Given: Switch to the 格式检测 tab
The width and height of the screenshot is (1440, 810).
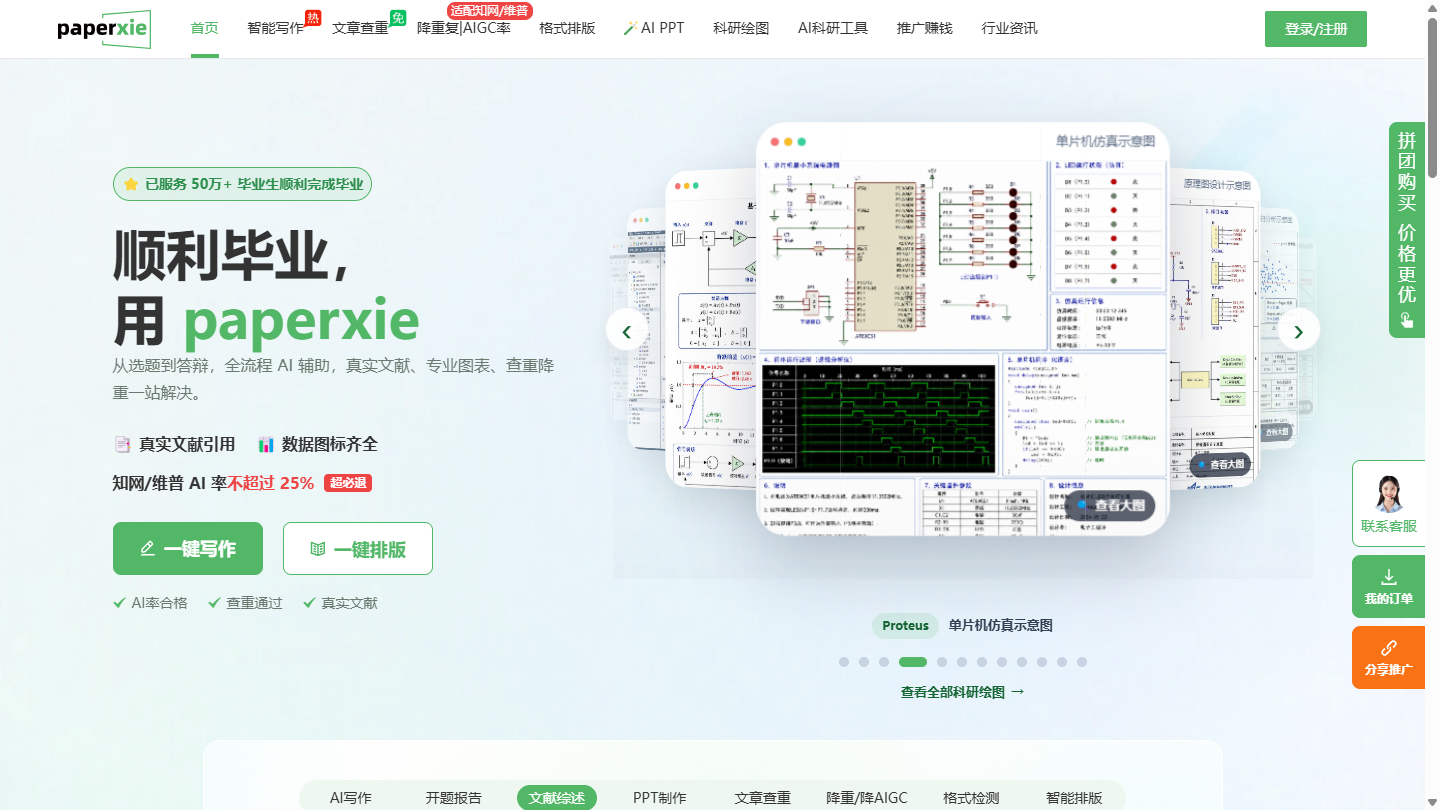Looking at the screenshot, I should [971, 798].
